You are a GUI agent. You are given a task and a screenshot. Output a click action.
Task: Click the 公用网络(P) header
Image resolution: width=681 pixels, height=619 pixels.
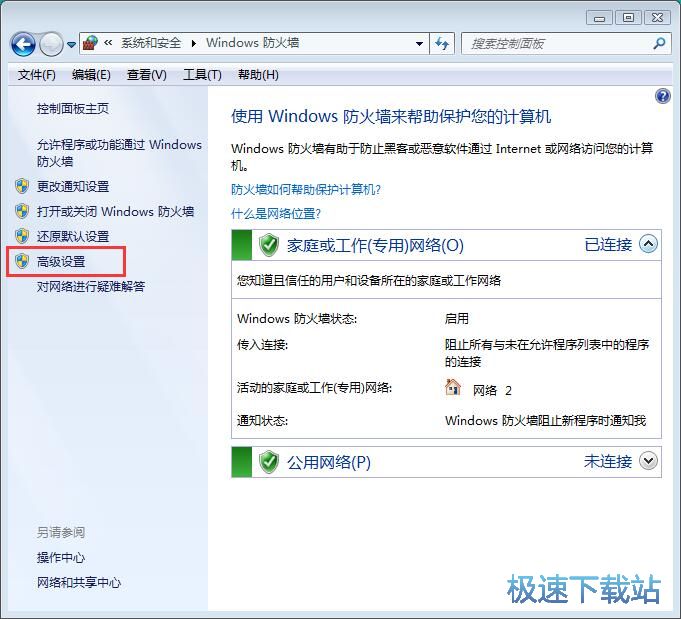[329, 462]
